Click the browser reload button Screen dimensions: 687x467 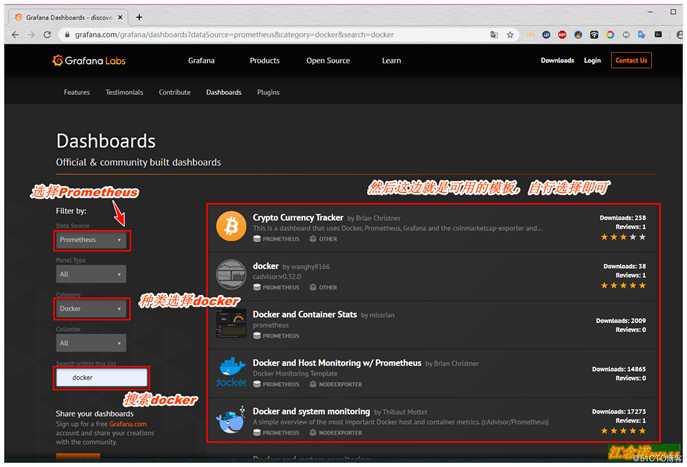47,35
